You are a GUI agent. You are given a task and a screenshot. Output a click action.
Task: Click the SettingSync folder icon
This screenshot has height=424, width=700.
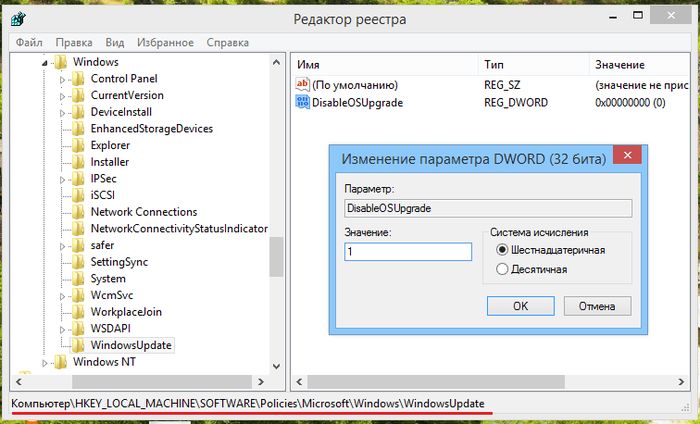coord(78,262)
